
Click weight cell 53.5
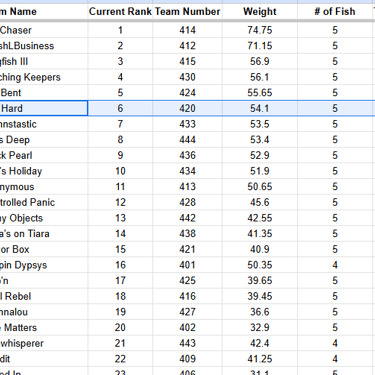[260, 124]
